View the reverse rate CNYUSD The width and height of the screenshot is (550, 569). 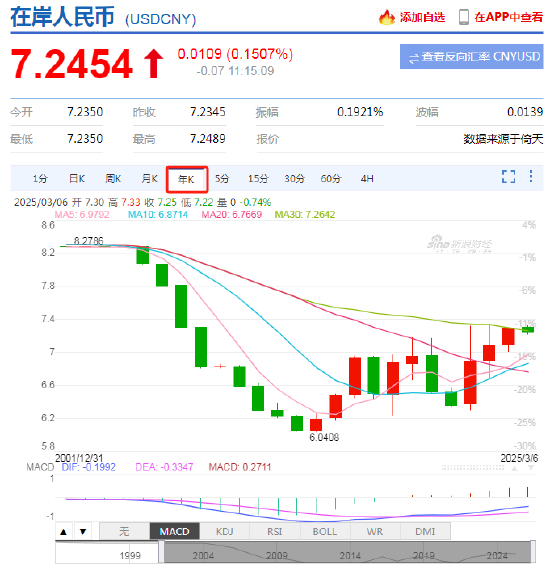pyautogui.click(x=472, y=57)
